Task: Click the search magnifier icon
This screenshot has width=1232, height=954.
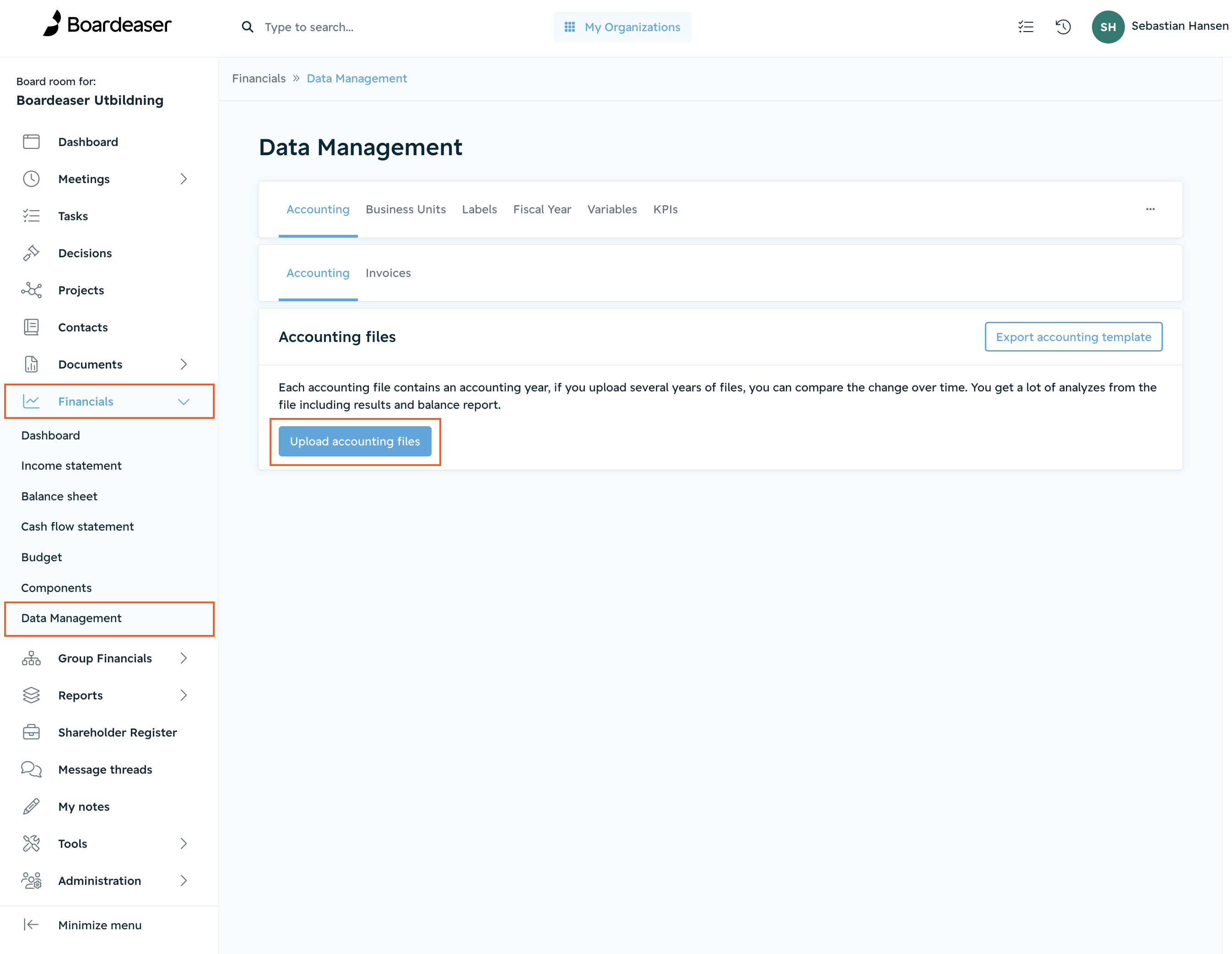Action: [x=247, y=27]
